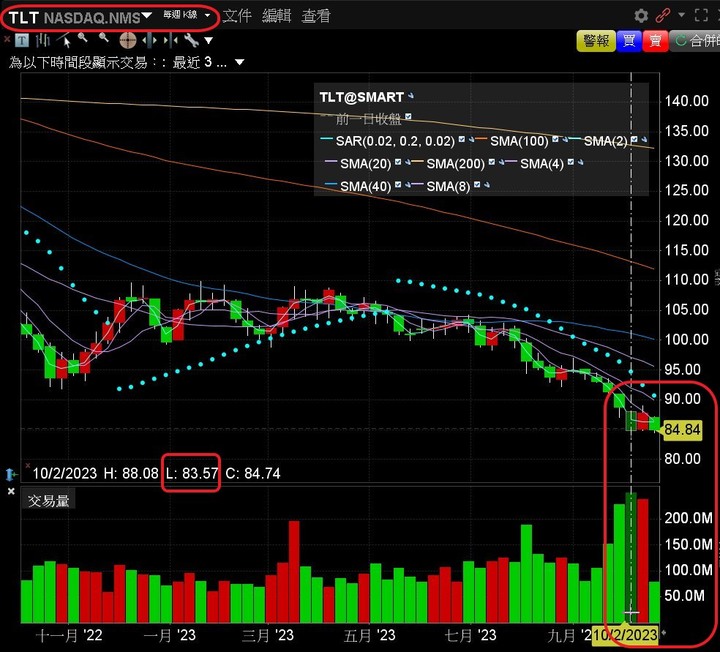Viewport: 720px width, 652px height.
Task: Click the fullscreen brackets icon
Action: tap(701, 16)
